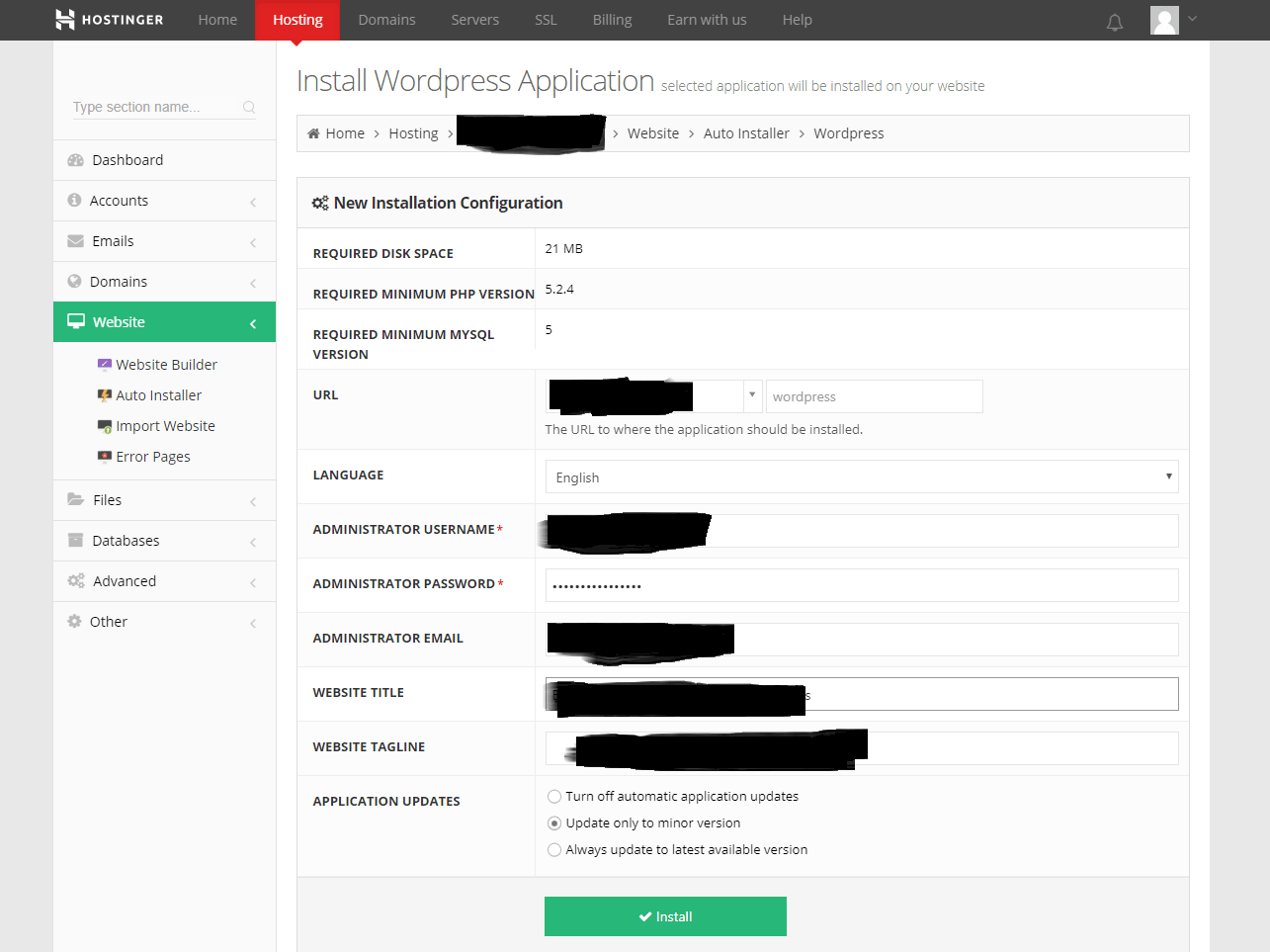Expand the Accounts section chevron

[x=253, y=202]
